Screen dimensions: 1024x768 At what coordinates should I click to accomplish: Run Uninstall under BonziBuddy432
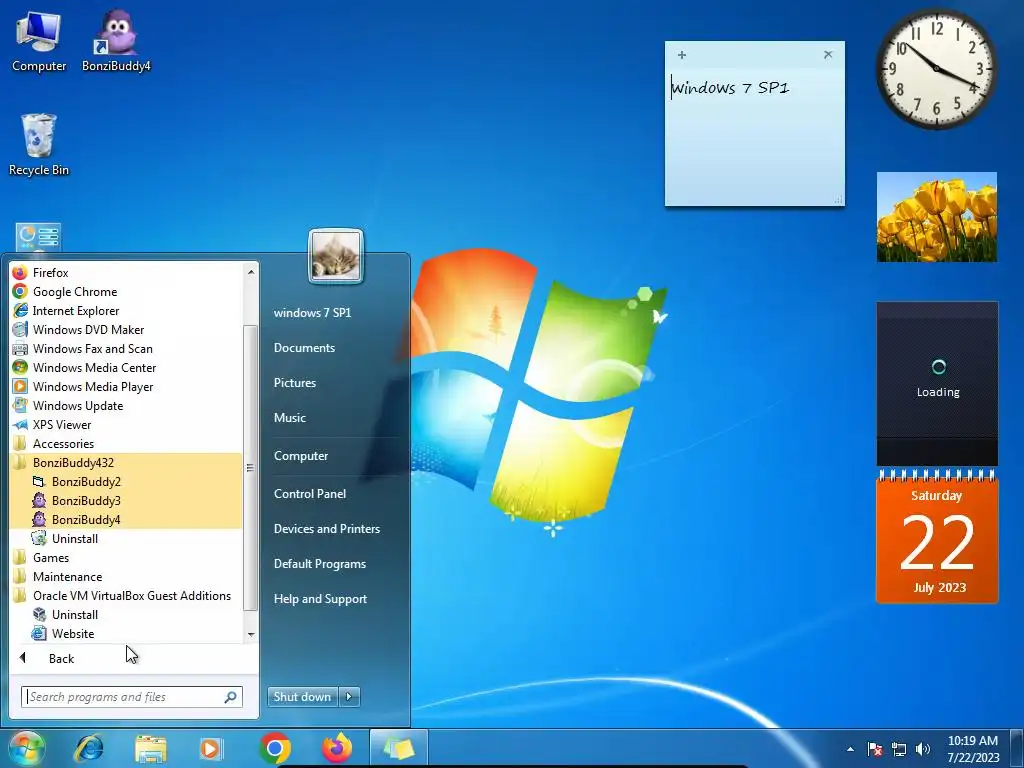(125, 538)
